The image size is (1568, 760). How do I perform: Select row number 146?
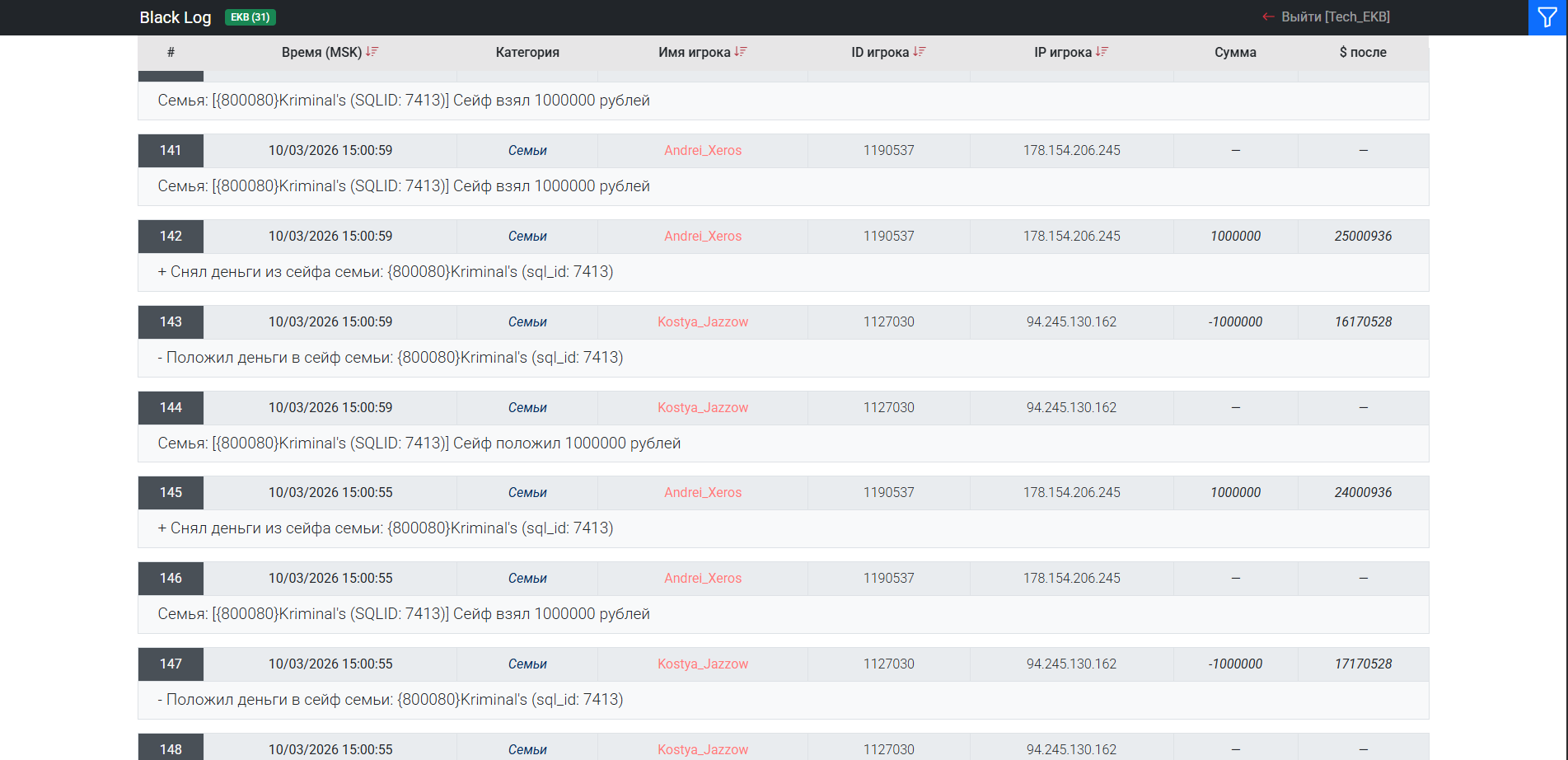click(171, 579)
